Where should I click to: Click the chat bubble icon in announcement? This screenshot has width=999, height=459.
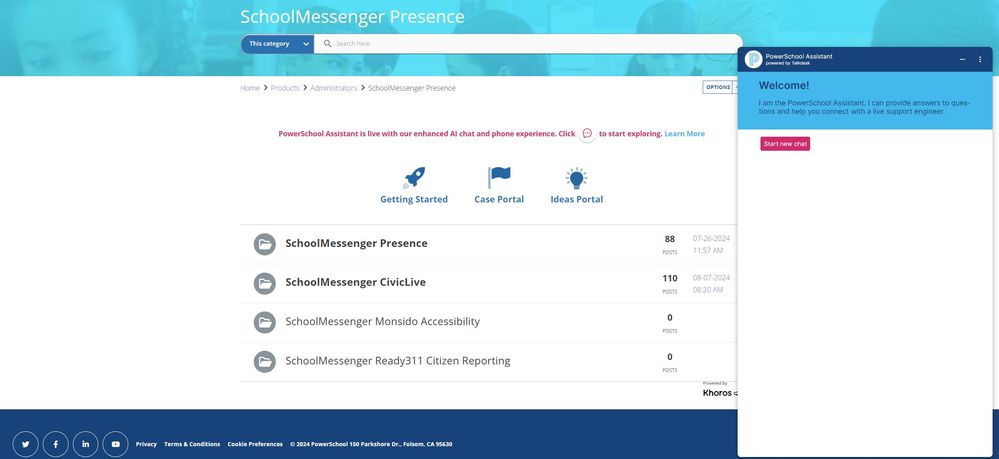coord(587,134)
